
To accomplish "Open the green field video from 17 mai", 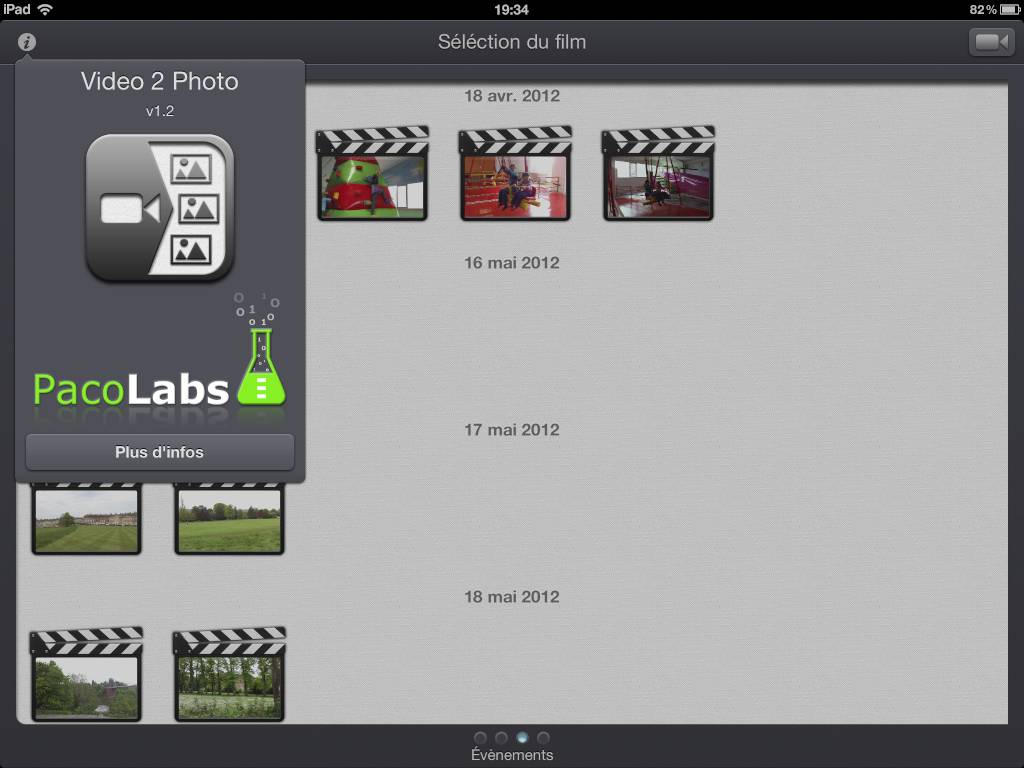I will (x=229, y=519).
